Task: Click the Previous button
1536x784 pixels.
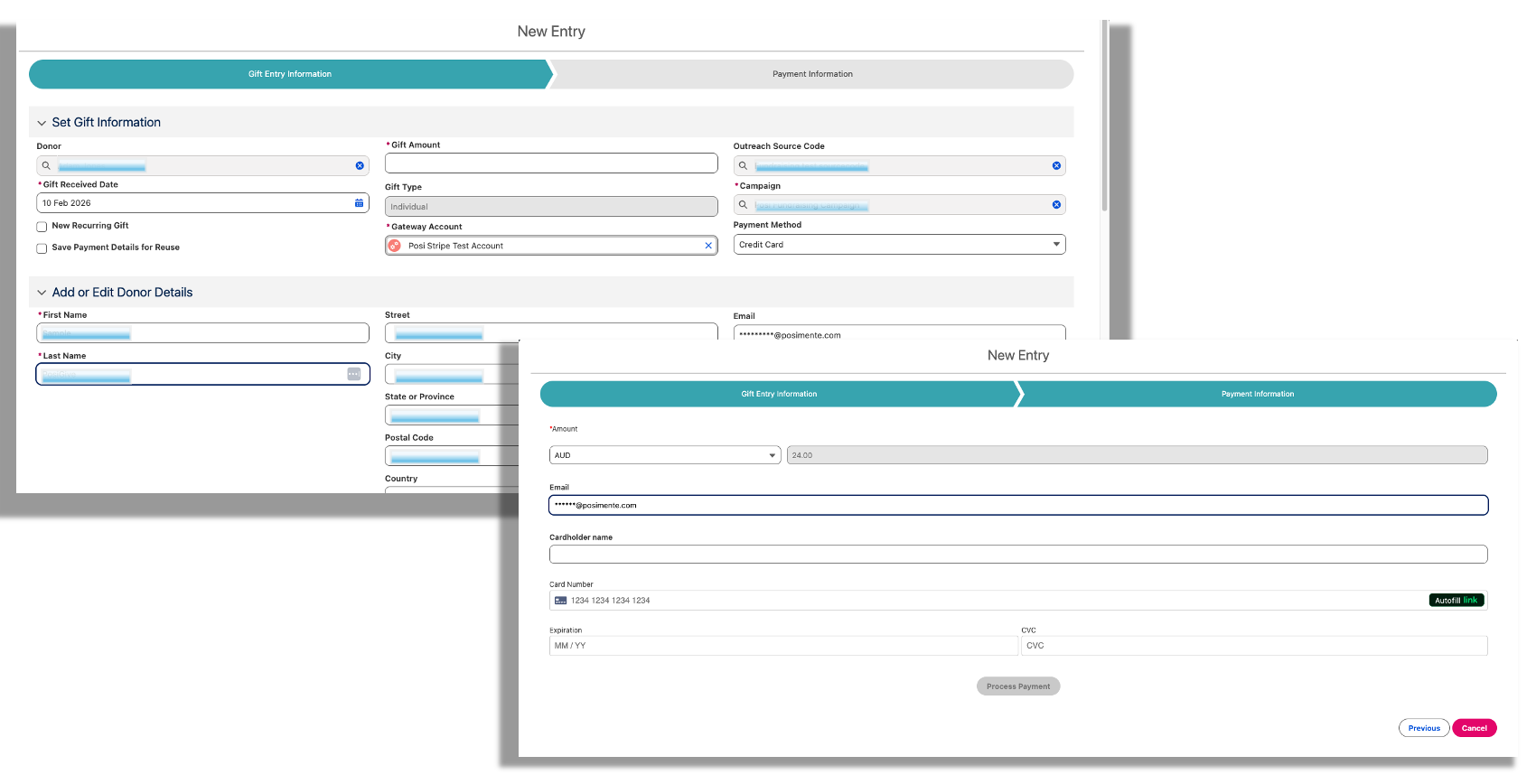Action: [x=1423, y=728]
